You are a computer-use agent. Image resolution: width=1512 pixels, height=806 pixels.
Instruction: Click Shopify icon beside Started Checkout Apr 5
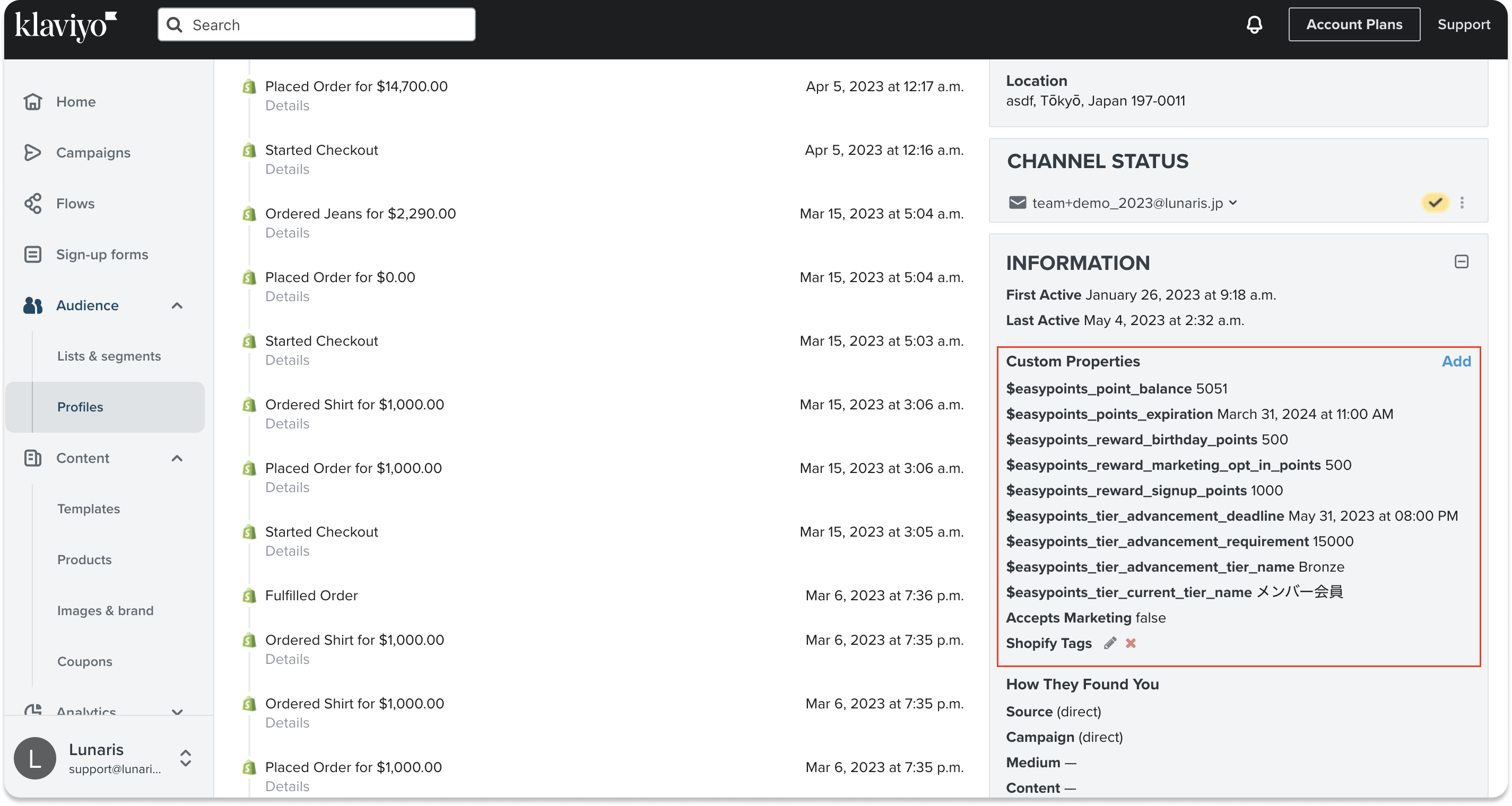click(x=249, y=150)
